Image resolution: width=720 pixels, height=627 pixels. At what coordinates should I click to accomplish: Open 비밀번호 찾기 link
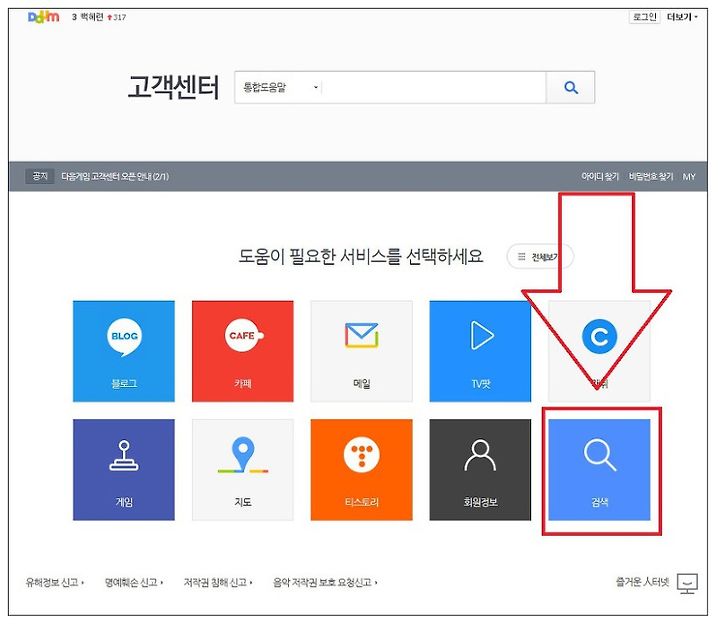651,176
